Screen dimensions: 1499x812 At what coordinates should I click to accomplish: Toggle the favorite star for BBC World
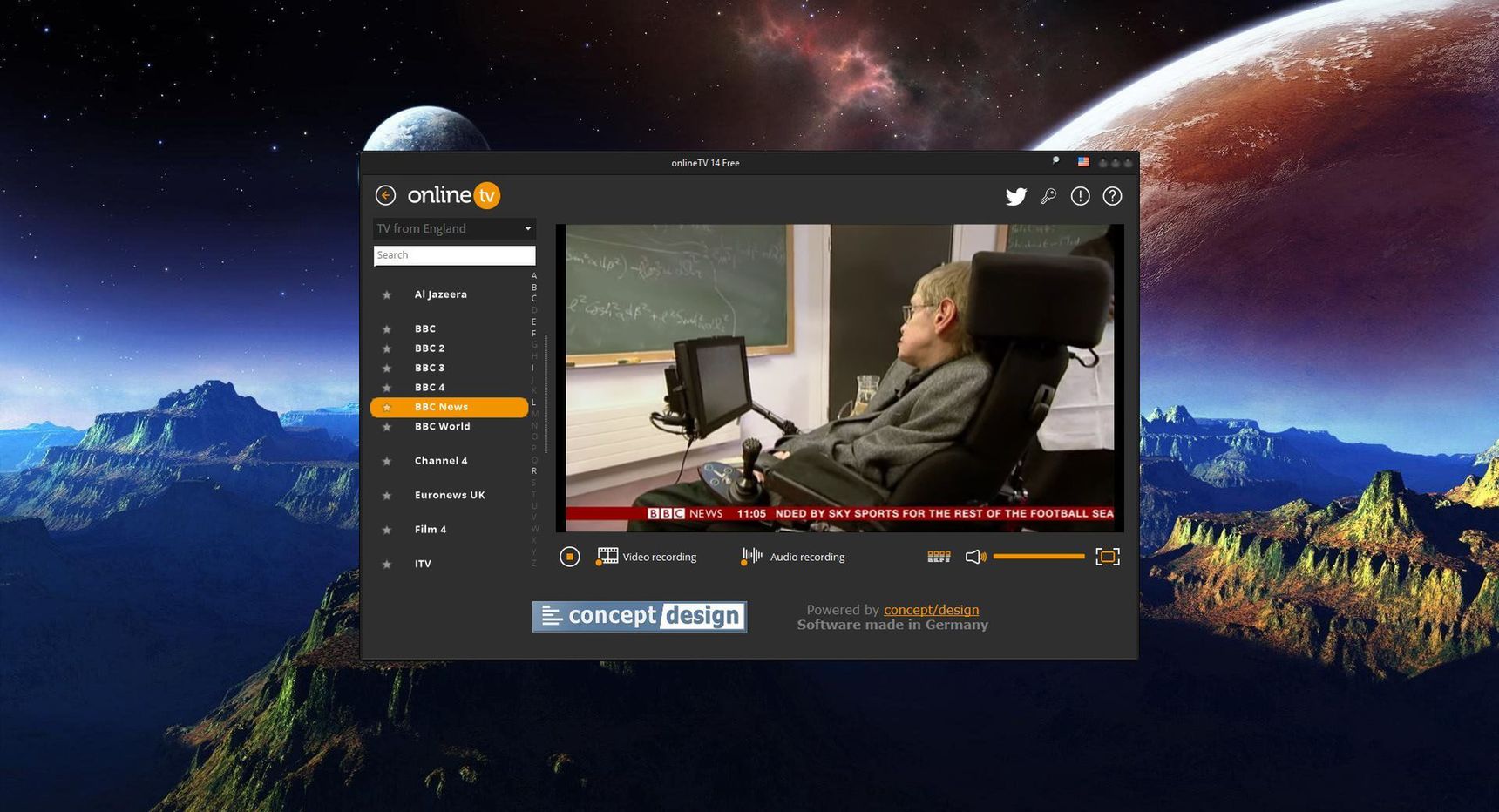click(x=387, y=427)
